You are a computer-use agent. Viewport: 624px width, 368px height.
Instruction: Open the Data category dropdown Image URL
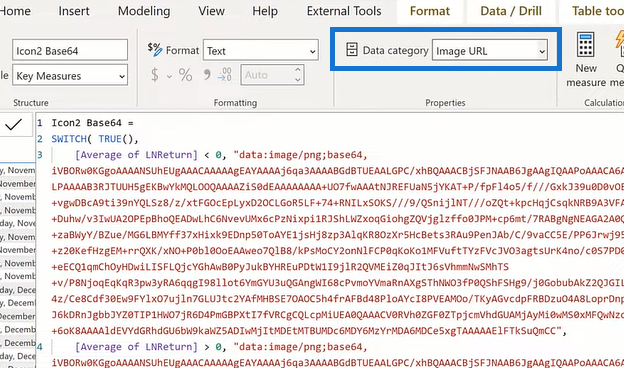tap(490, 50)
